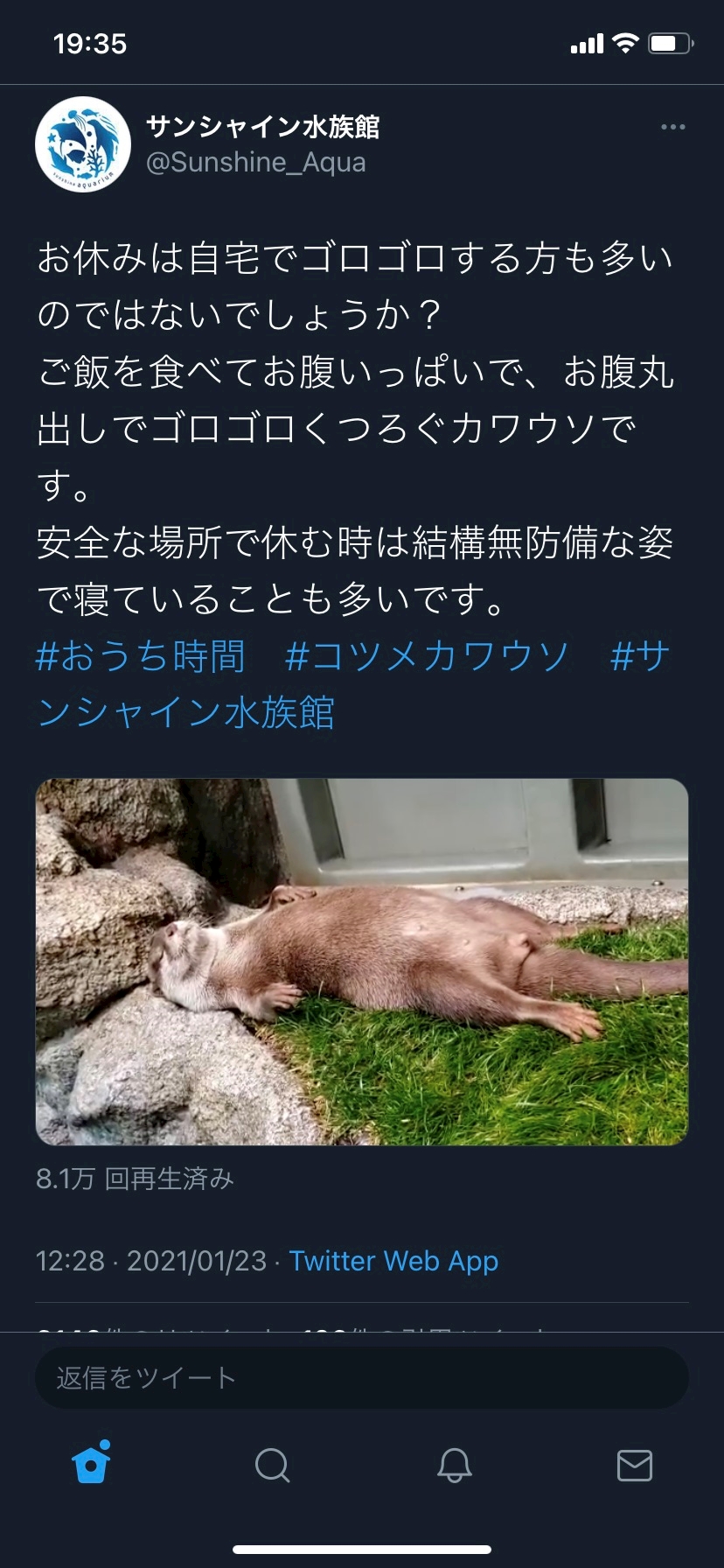724x1568 pixels.
Task: Tap the Wi-Fi icon in status bar
Action: click(x=625, y=43)
